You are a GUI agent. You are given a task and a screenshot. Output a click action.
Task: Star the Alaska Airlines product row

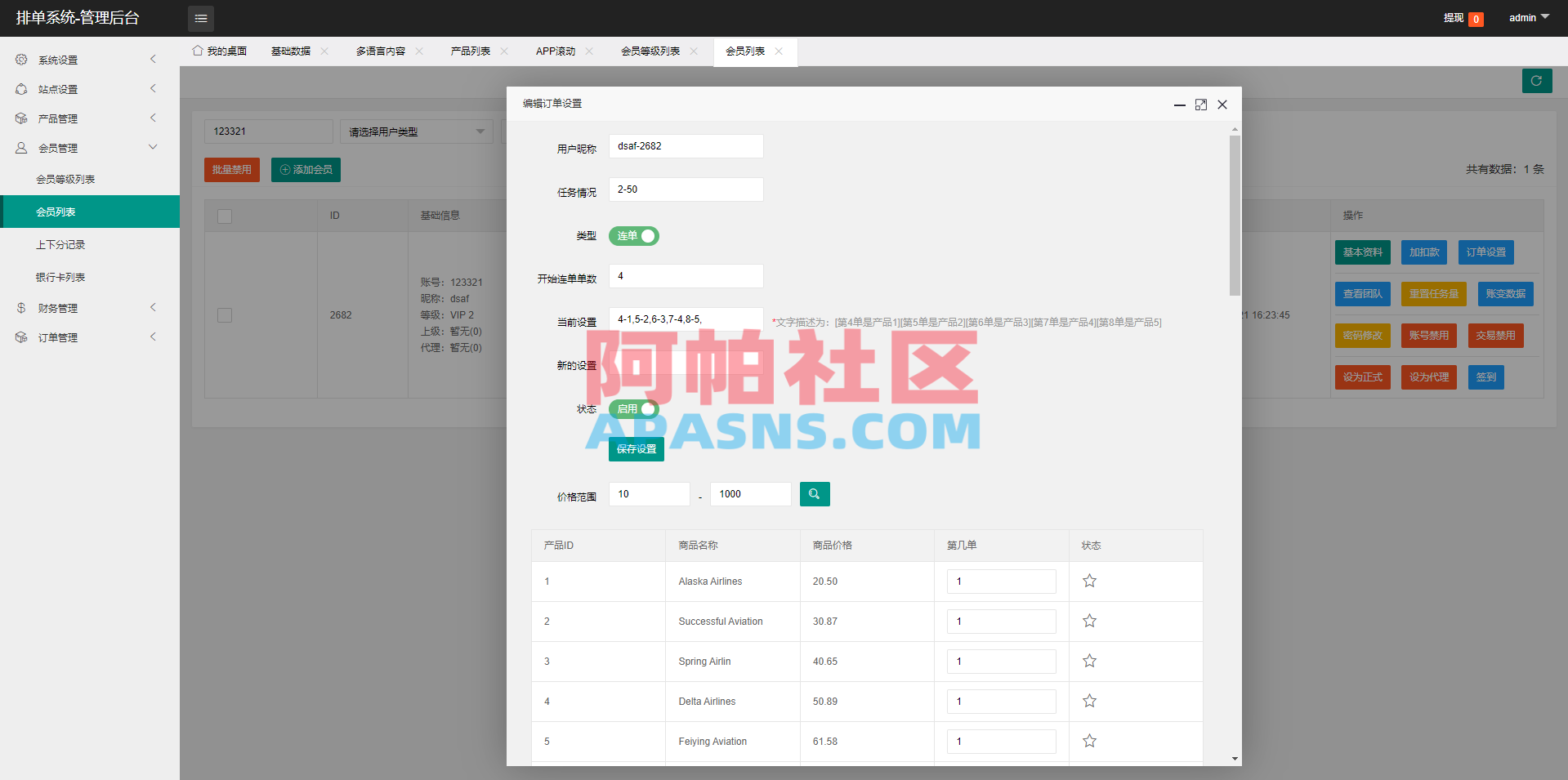tap(1089, 581)
